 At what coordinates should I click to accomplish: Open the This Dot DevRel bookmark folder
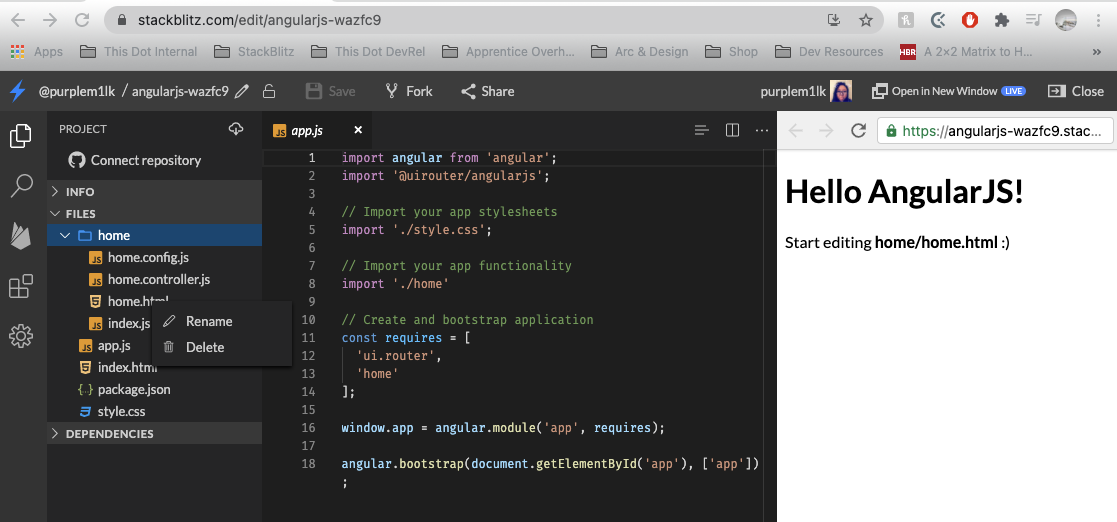368,51
